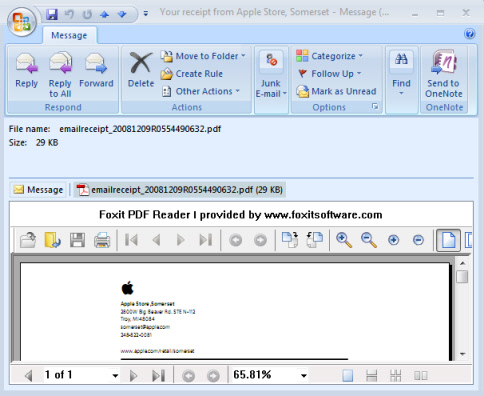This screenshot has width=484, height=396.
Task: Click the Foxit open file icon
Action: (x=28, y=240)
